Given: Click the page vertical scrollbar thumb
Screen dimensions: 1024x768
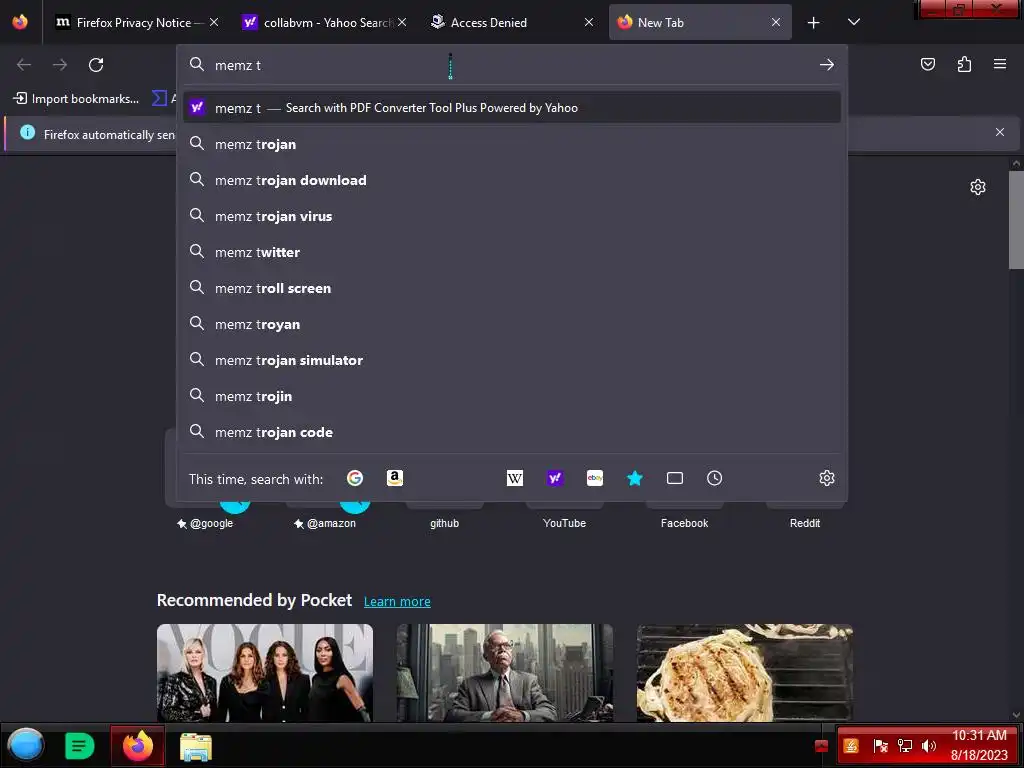Looking at the screenshot, I should [x=1016, y=220].
